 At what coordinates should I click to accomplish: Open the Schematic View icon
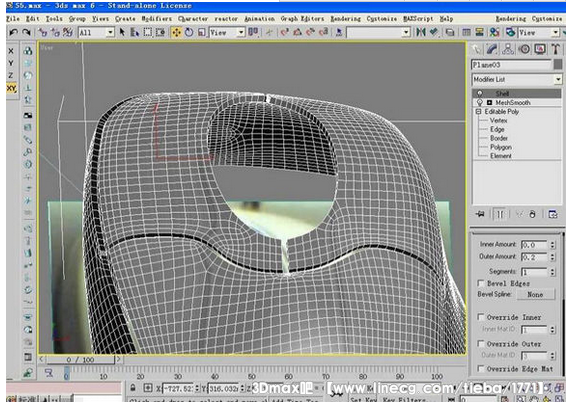click(x=479, y=33)
